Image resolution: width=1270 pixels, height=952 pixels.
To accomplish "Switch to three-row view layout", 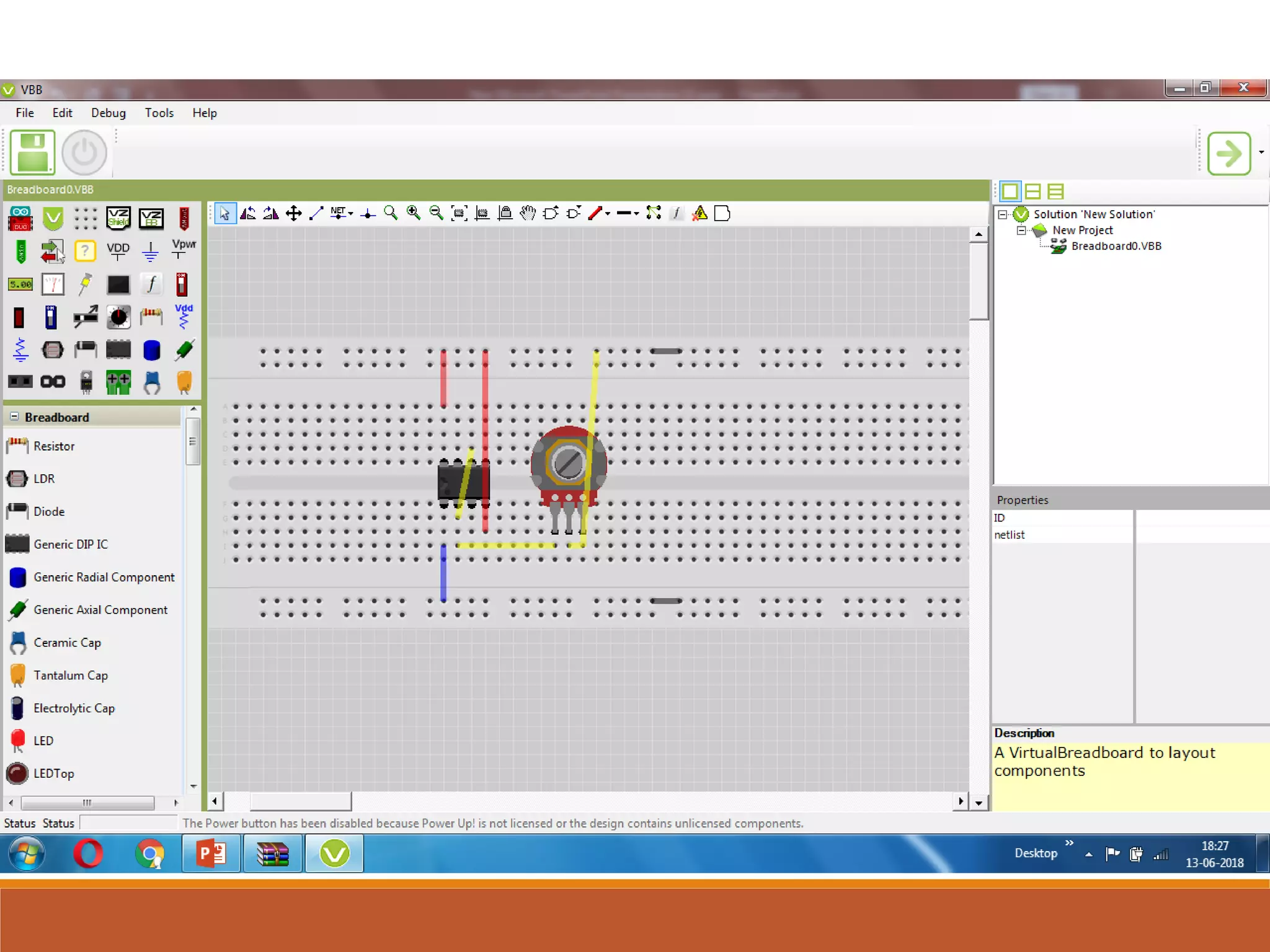I will (x=1055, y=192).
